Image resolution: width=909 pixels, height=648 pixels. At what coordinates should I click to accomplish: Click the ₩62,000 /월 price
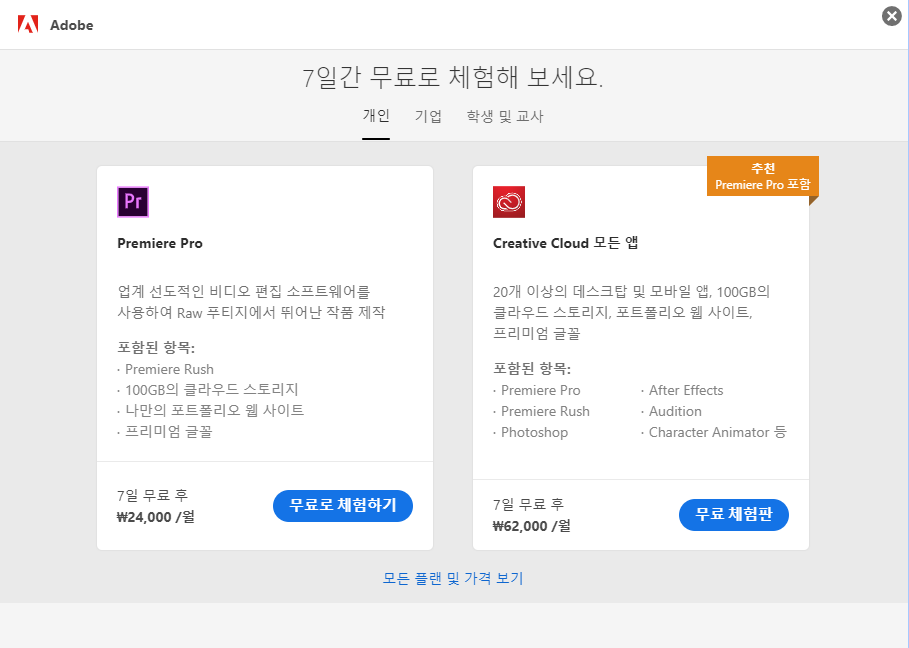point(532,526)
